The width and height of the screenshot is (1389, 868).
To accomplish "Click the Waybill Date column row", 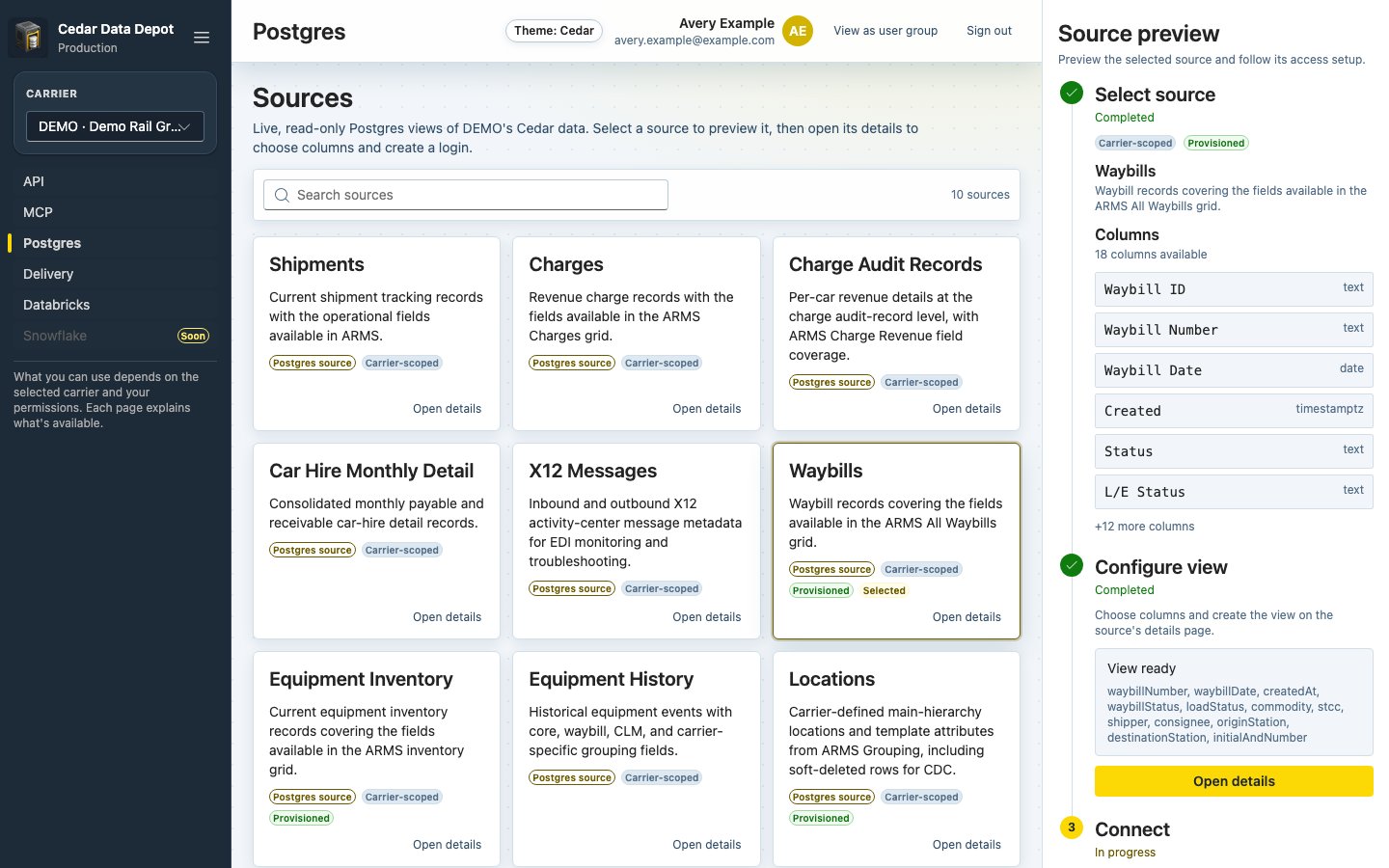I will (1234, 370).
